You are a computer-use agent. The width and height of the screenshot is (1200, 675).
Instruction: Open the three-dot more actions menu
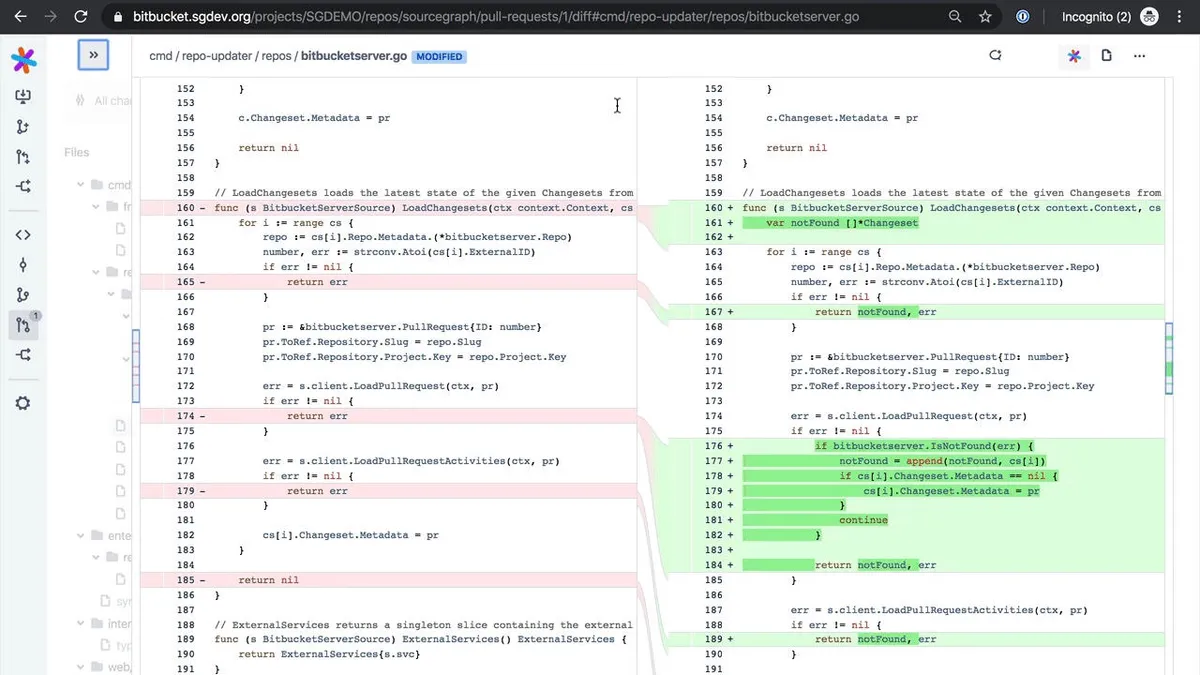click(x=1139, y=56)
